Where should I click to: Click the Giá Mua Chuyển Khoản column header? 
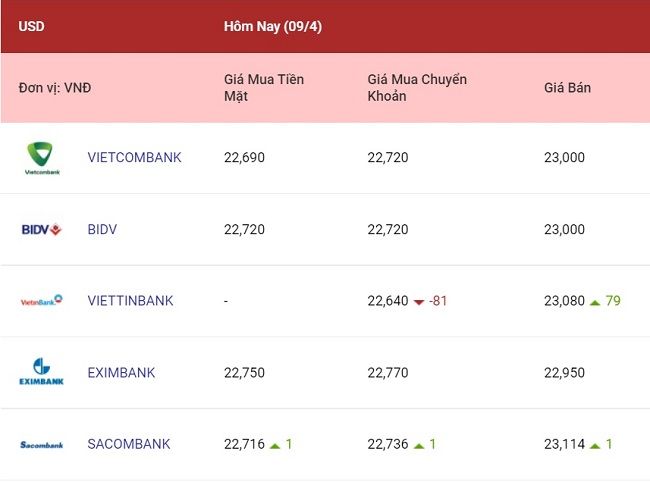tap(417, 87)
